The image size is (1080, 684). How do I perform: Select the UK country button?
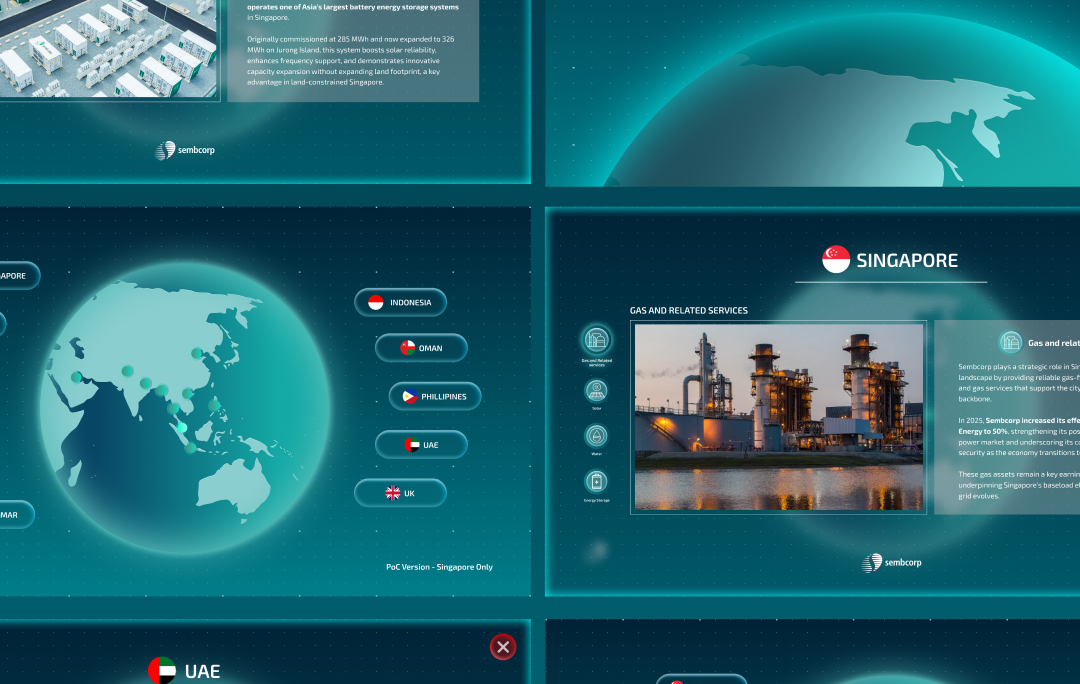click(400, 493)
